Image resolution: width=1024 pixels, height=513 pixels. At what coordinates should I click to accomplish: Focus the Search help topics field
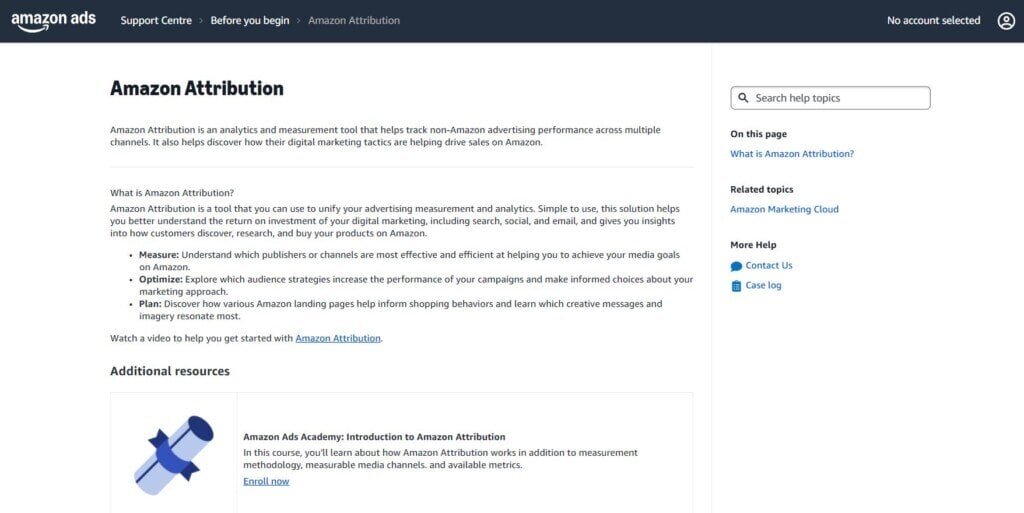(838, 98)
